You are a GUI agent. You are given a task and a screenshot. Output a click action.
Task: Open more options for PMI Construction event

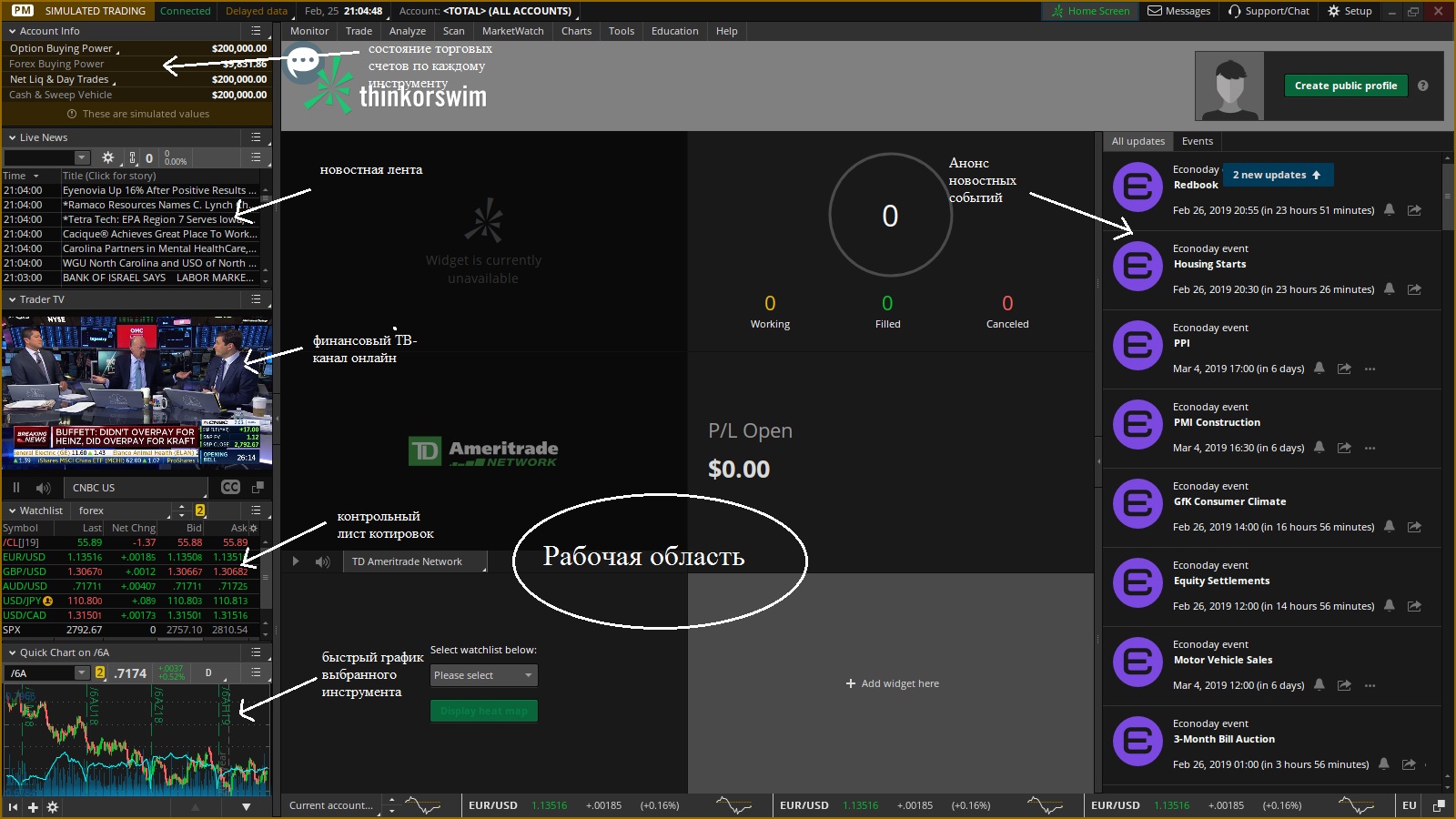tap(1370, 448)
